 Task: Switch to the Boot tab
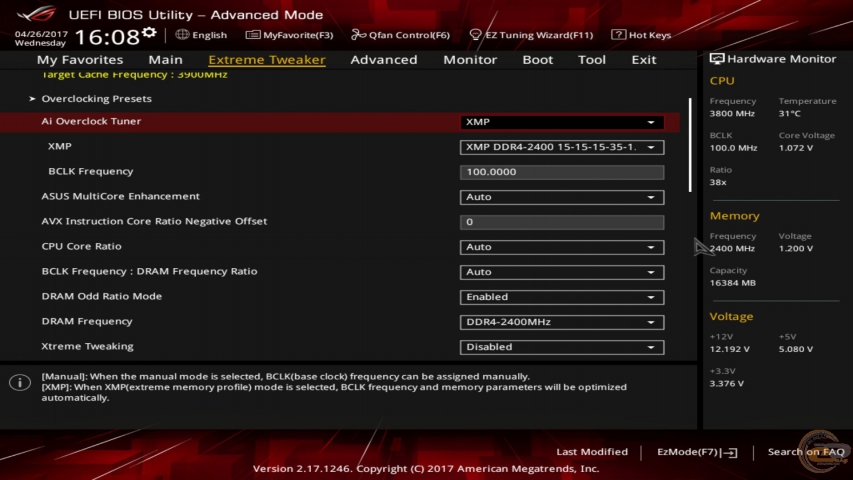click(537, 59)
